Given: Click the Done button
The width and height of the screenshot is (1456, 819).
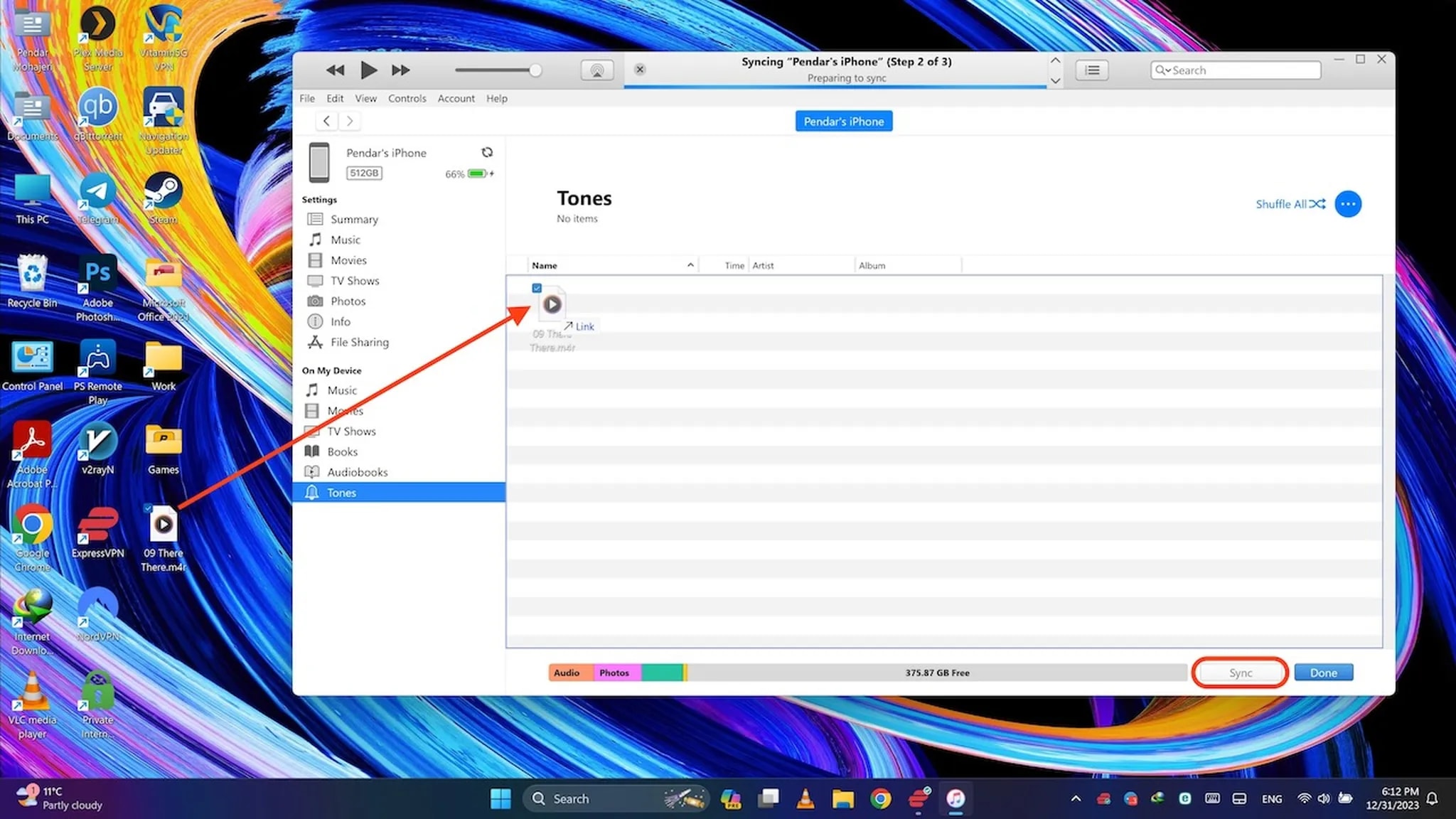Looking at the screenshot, I should pyautogui.click(x=1323, y=673).
